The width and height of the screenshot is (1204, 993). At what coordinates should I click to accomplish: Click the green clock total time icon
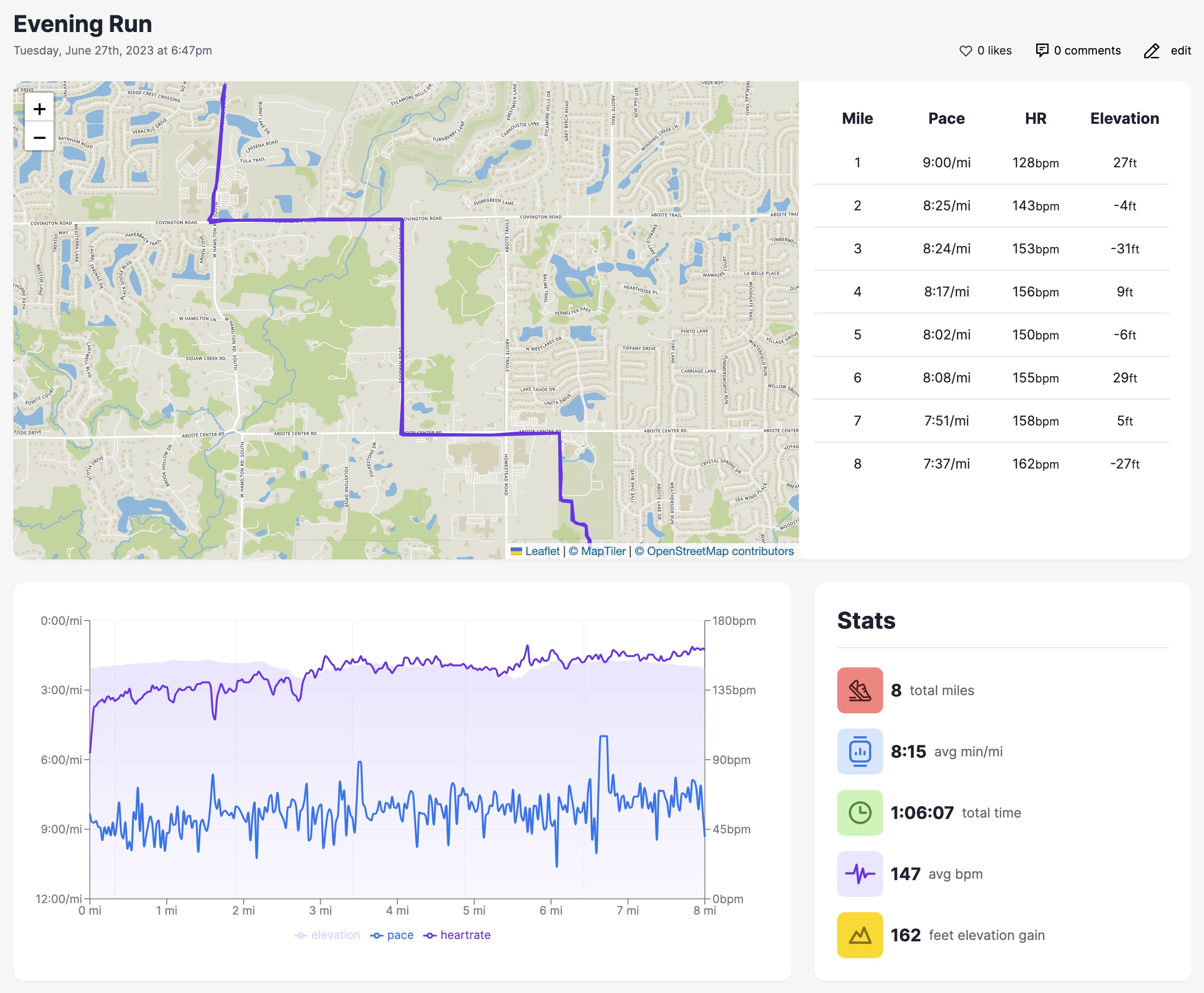(x=860, y=813)
